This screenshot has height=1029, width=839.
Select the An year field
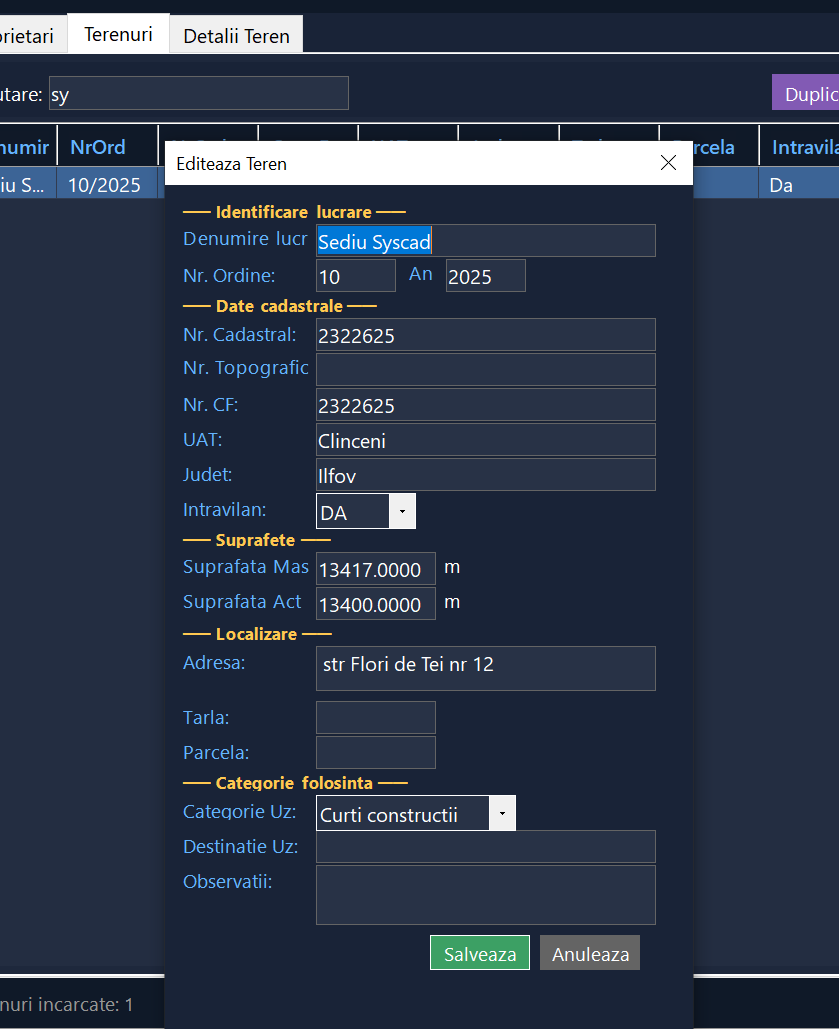coord(485,276)
